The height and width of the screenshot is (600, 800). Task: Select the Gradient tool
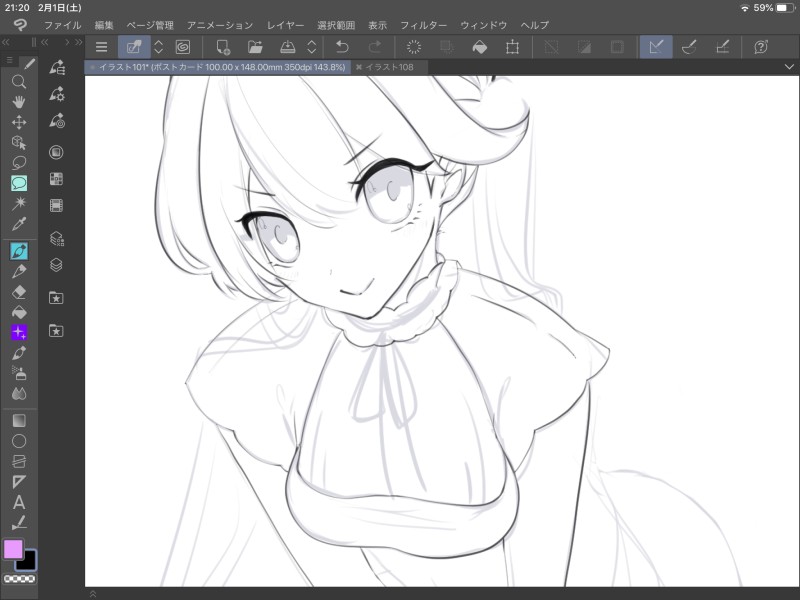[19, 420]
